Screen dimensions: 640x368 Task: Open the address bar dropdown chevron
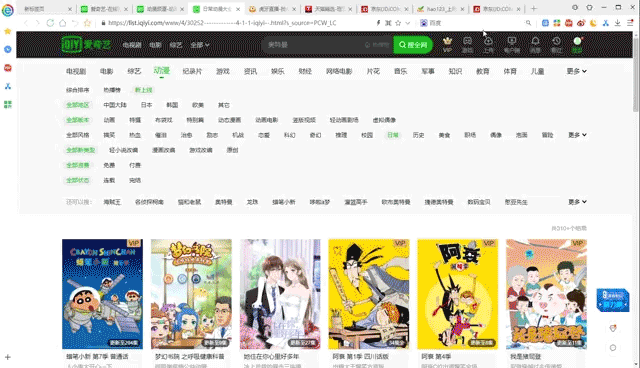click(x=407, y=23)
